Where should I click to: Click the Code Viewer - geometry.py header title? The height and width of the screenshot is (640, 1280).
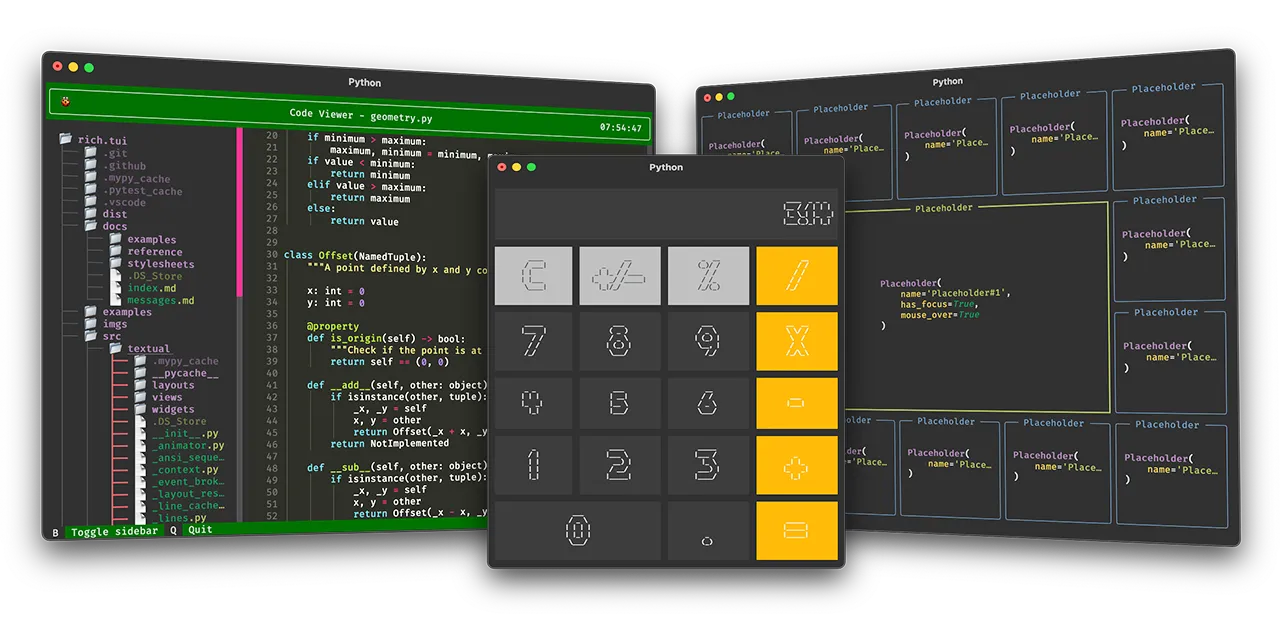pos(360,117)
